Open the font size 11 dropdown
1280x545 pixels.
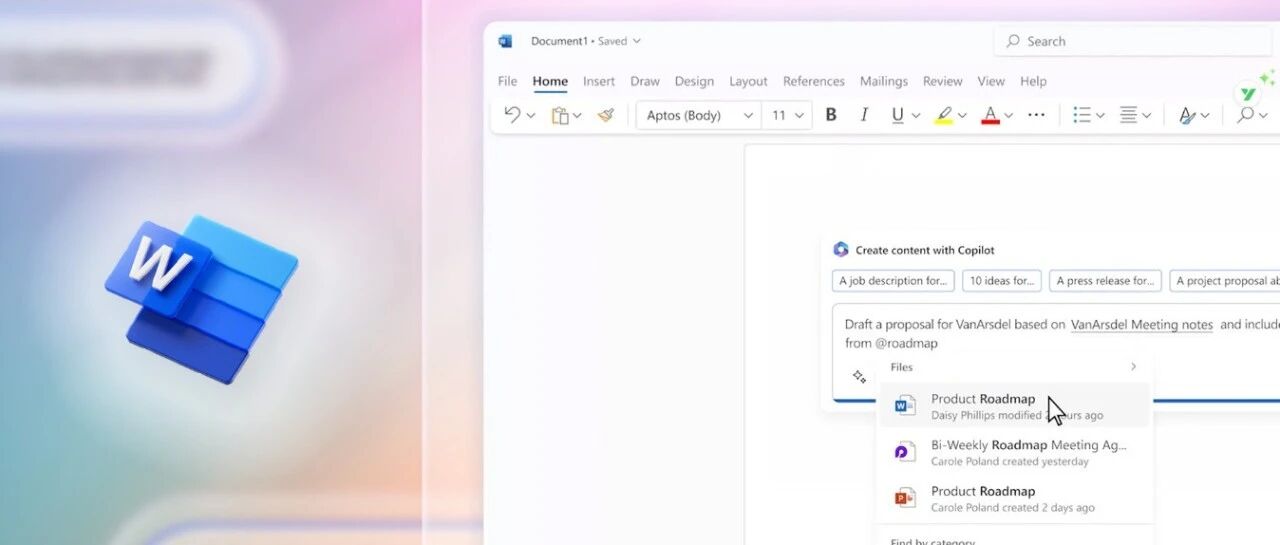(x=787, y=115)
